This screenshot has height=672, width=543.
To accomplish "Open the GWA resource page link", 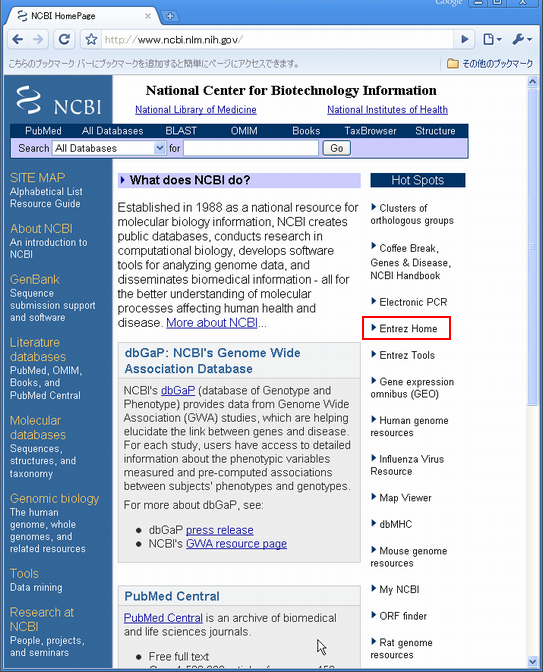I will 236,544.
